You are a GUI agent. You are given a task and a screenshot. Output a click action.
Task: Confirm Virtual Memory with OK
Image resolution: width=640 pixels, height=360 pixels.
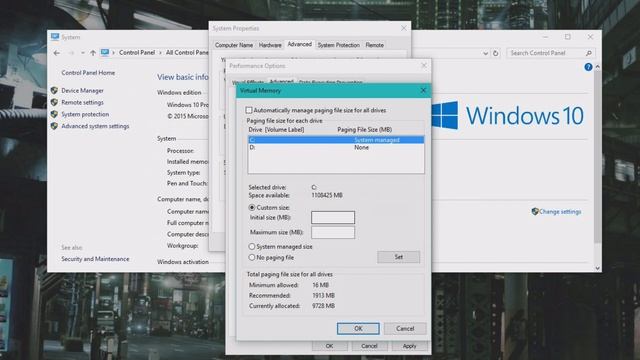[x=358, y=329]
